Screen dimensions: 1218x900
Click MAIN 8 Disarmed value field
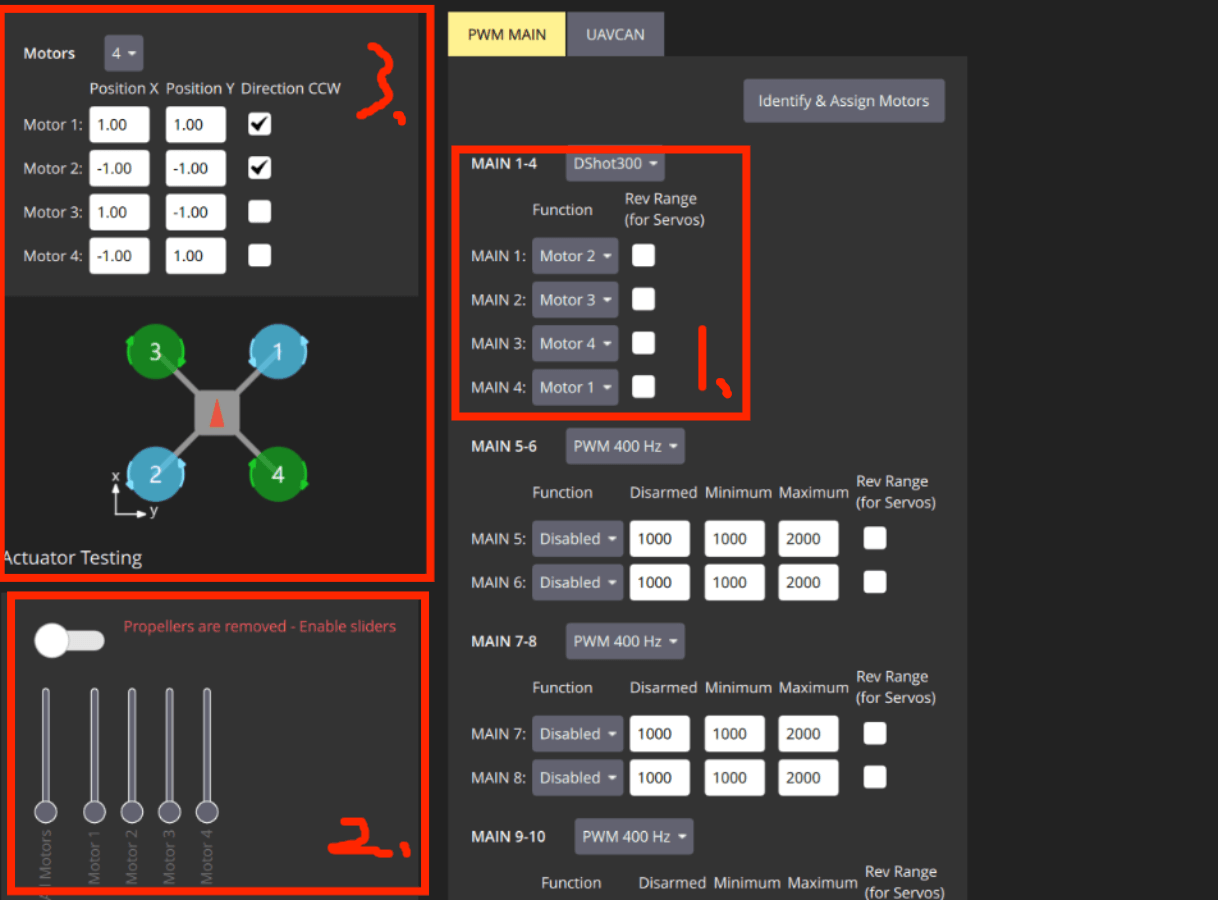coord(659,777)
